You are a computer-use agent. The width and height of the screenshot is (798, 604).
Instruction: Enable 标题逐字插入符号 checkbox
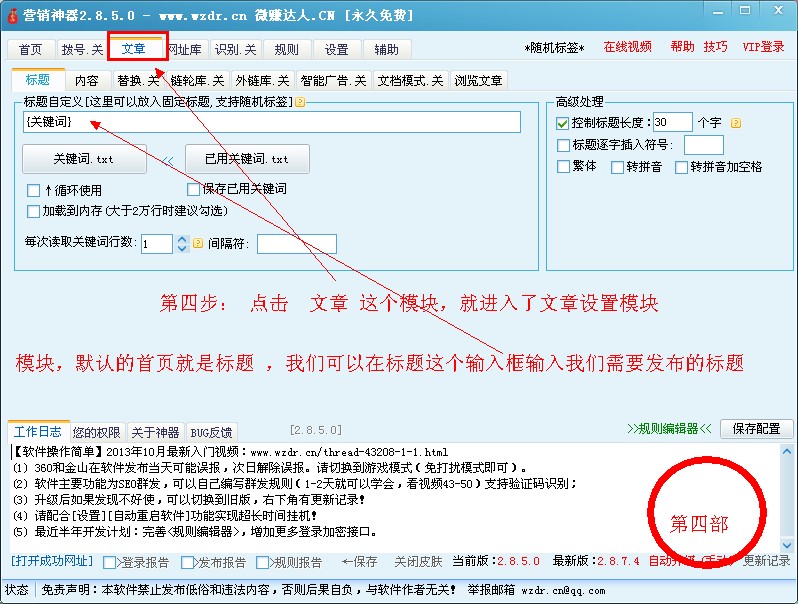pos(563,145)
